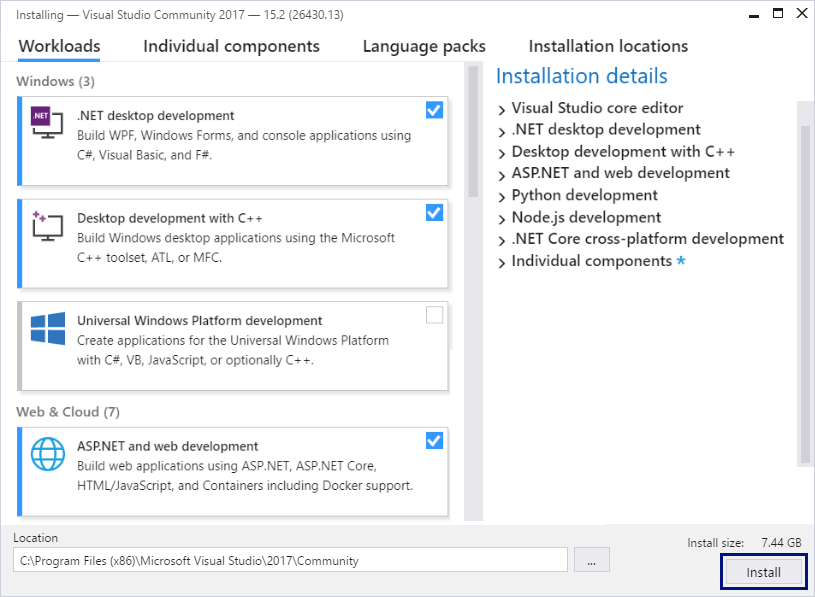815x597 pixels.
Task: Open the Installation locations tab
Action: (x=608, y=46)
